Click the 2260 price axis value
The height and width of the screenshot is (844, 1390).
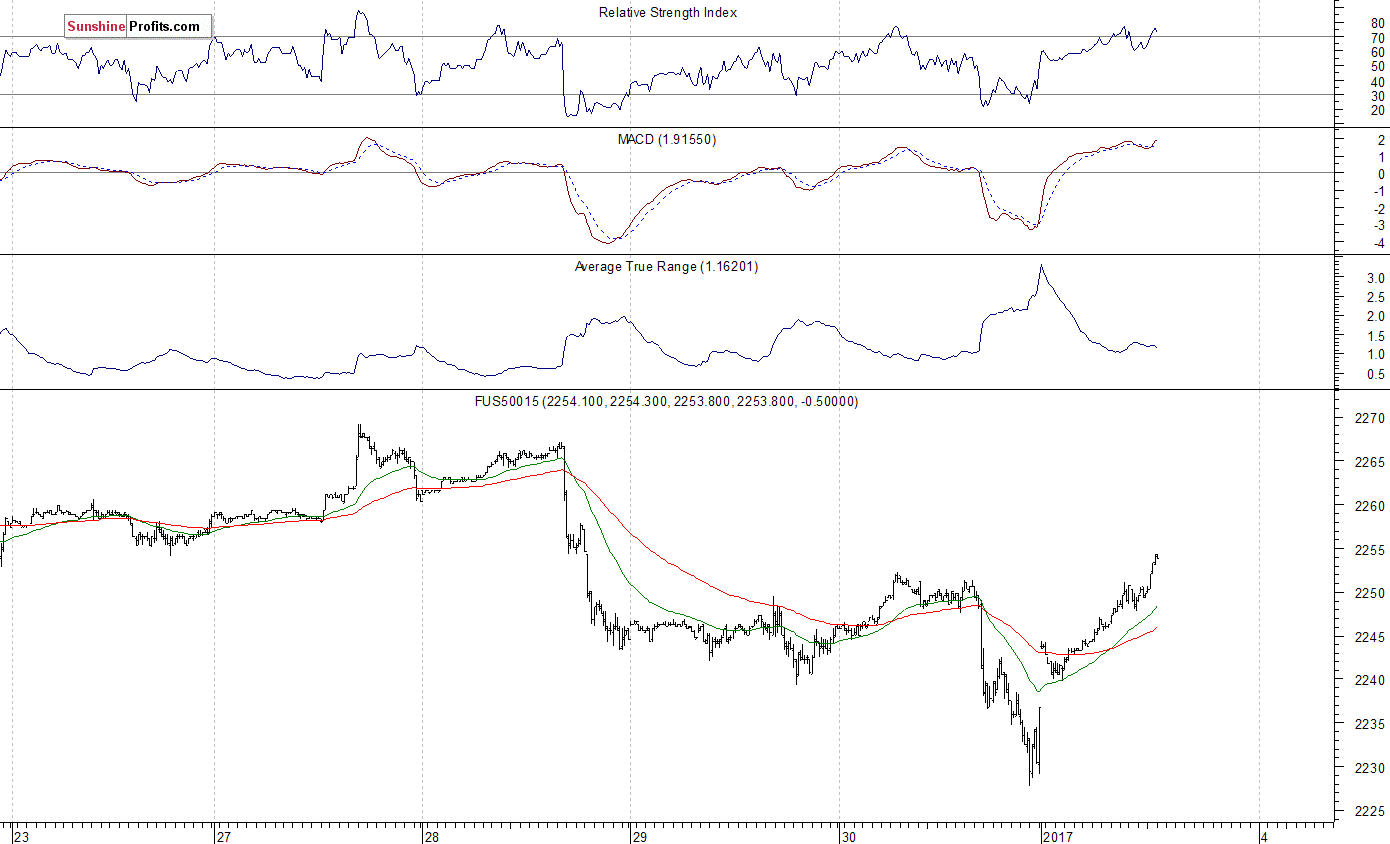coord(1369,506)
